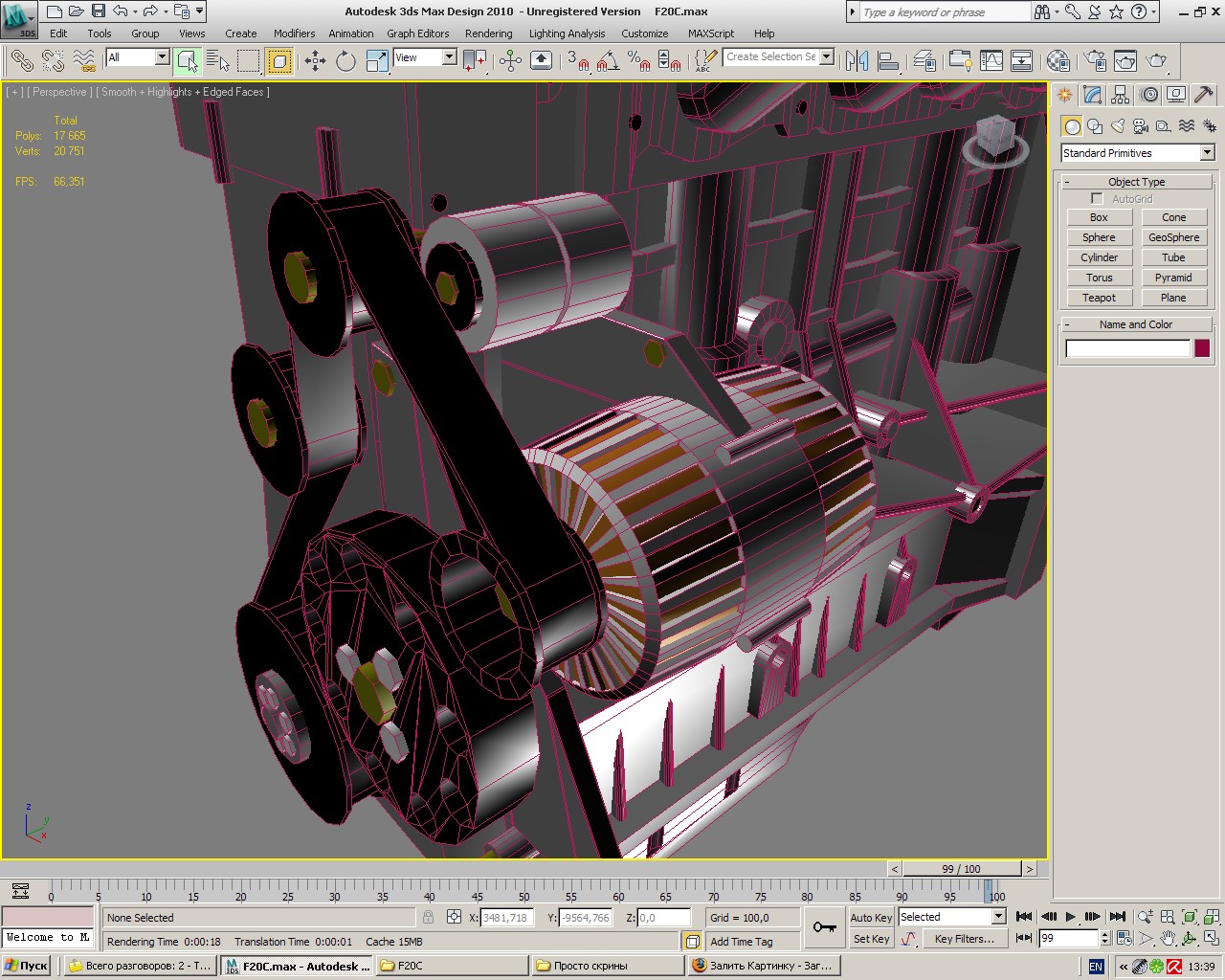Open the object color swatch
Screen dimensions: 1225x980
click(1202, 348)
